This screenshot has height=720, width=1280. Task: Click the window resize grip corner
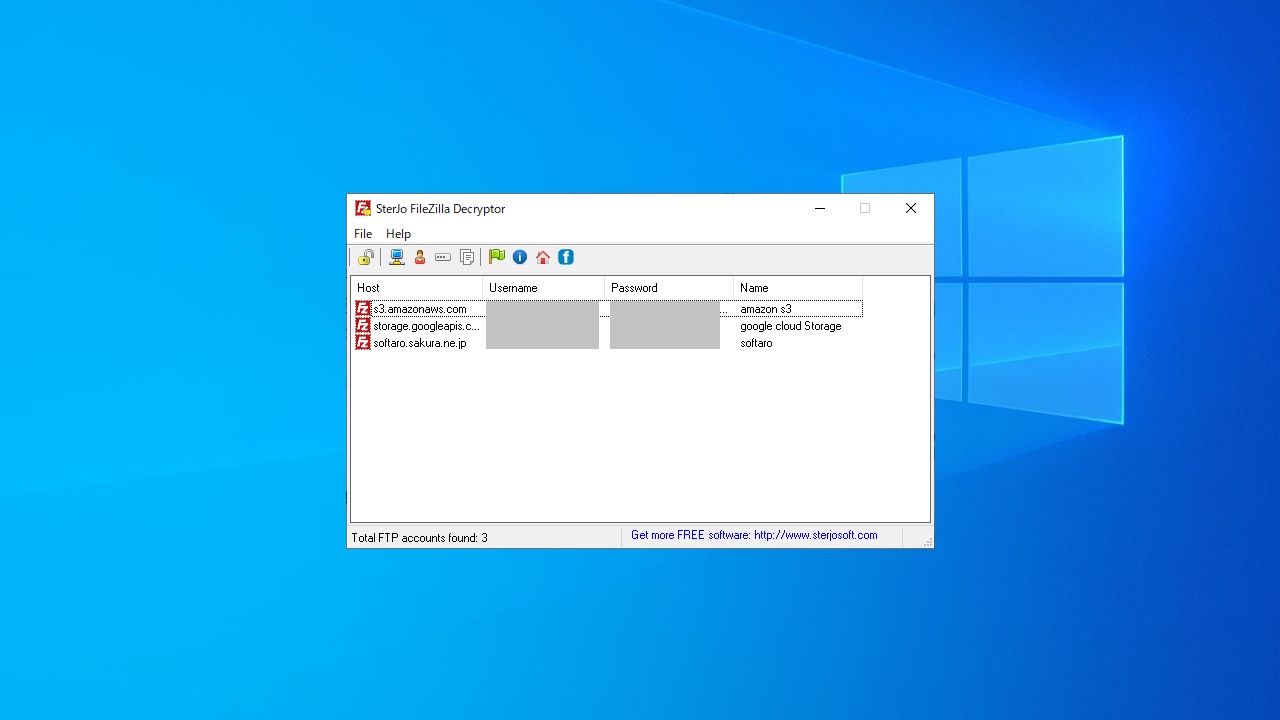pos(927,541)
